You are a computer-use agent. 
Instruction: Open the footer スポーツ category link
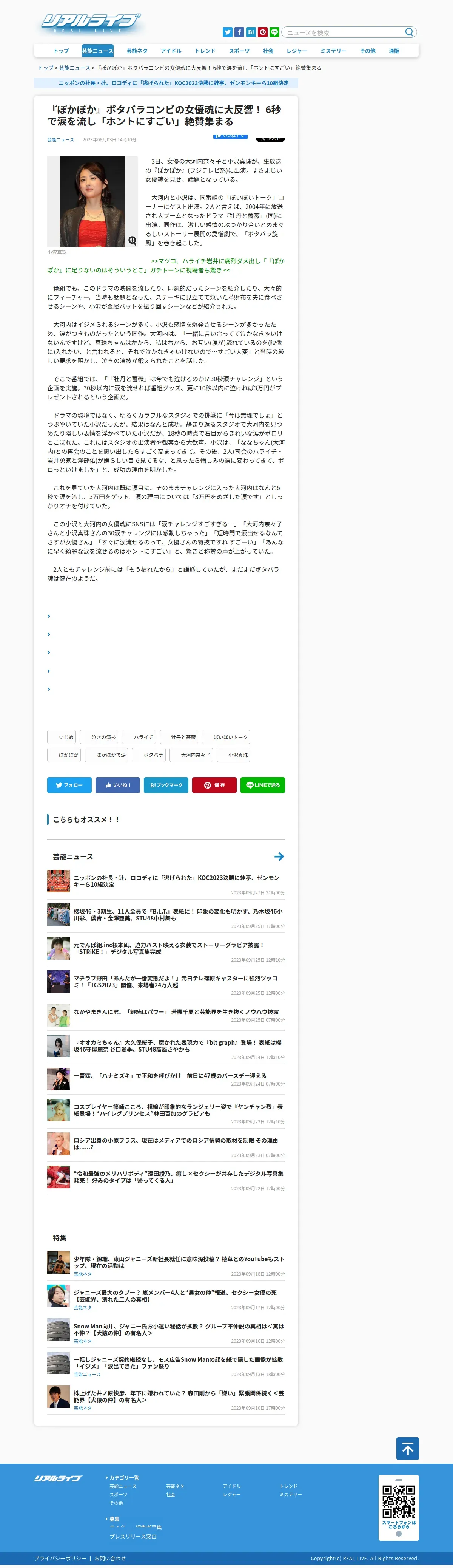pyautogui.click(x=119, y=1494)
